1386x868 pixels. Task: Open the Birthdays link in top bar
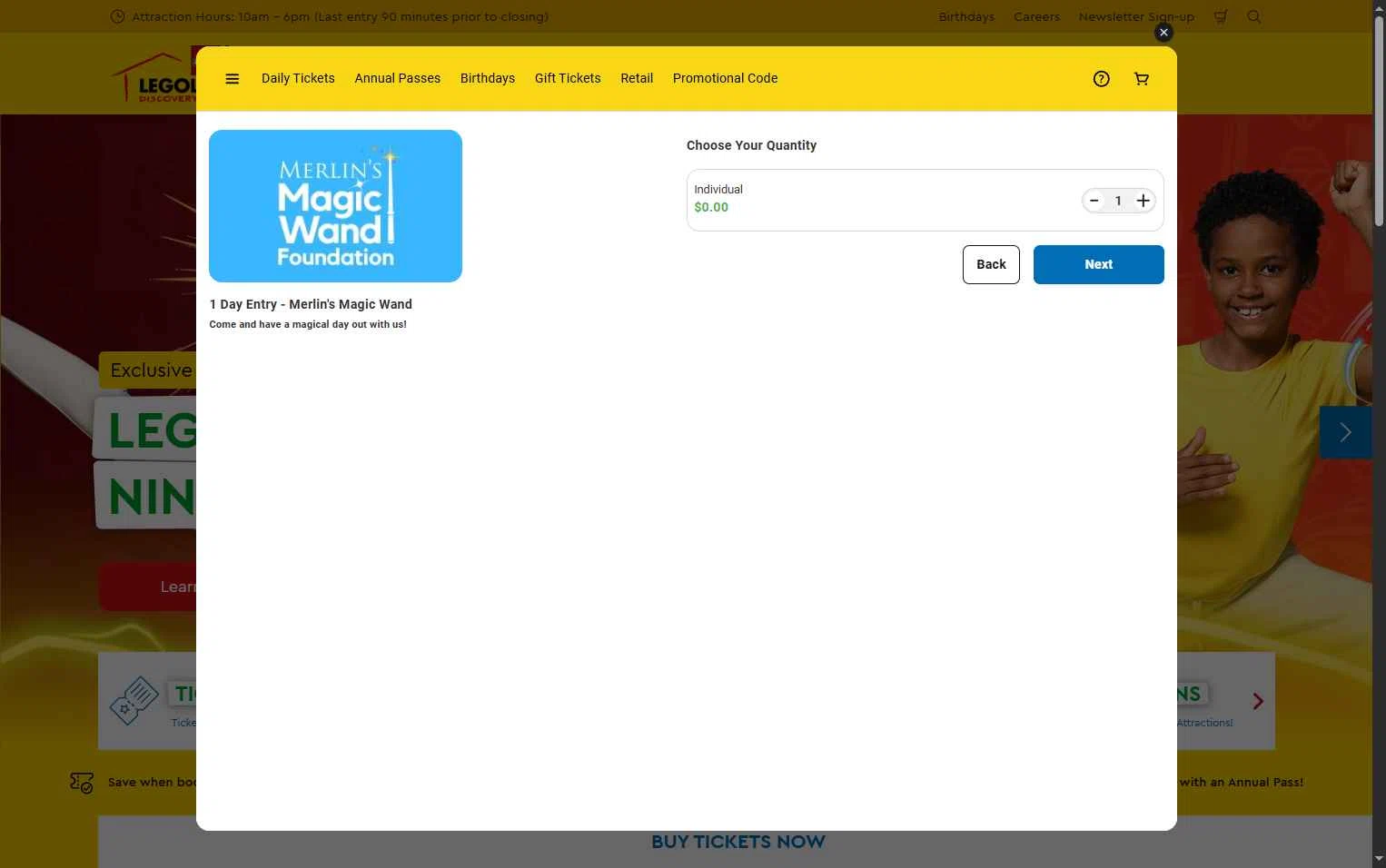click(x=966, y=16)
